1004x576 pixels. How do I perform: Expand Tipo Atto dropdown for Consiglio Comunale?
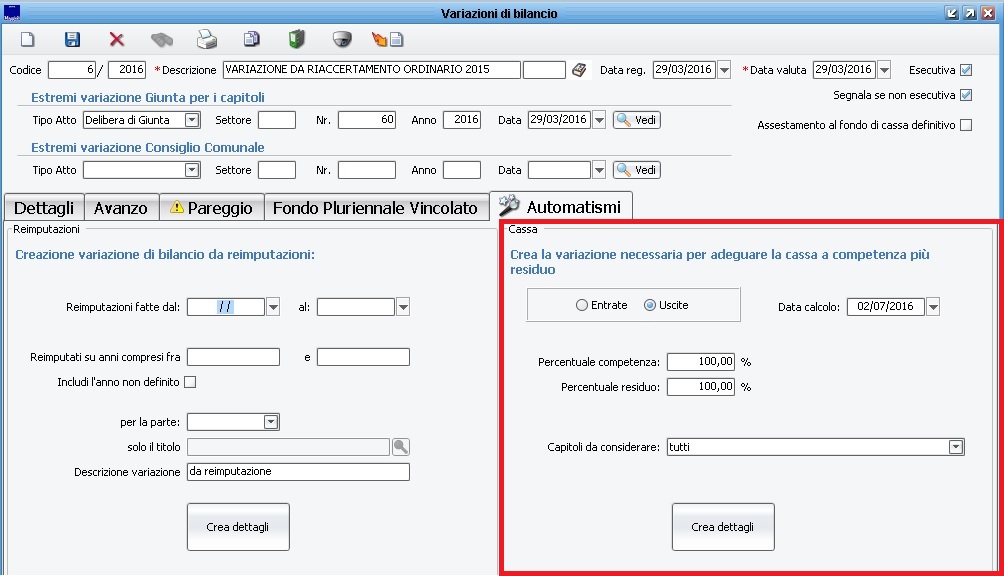191,170
